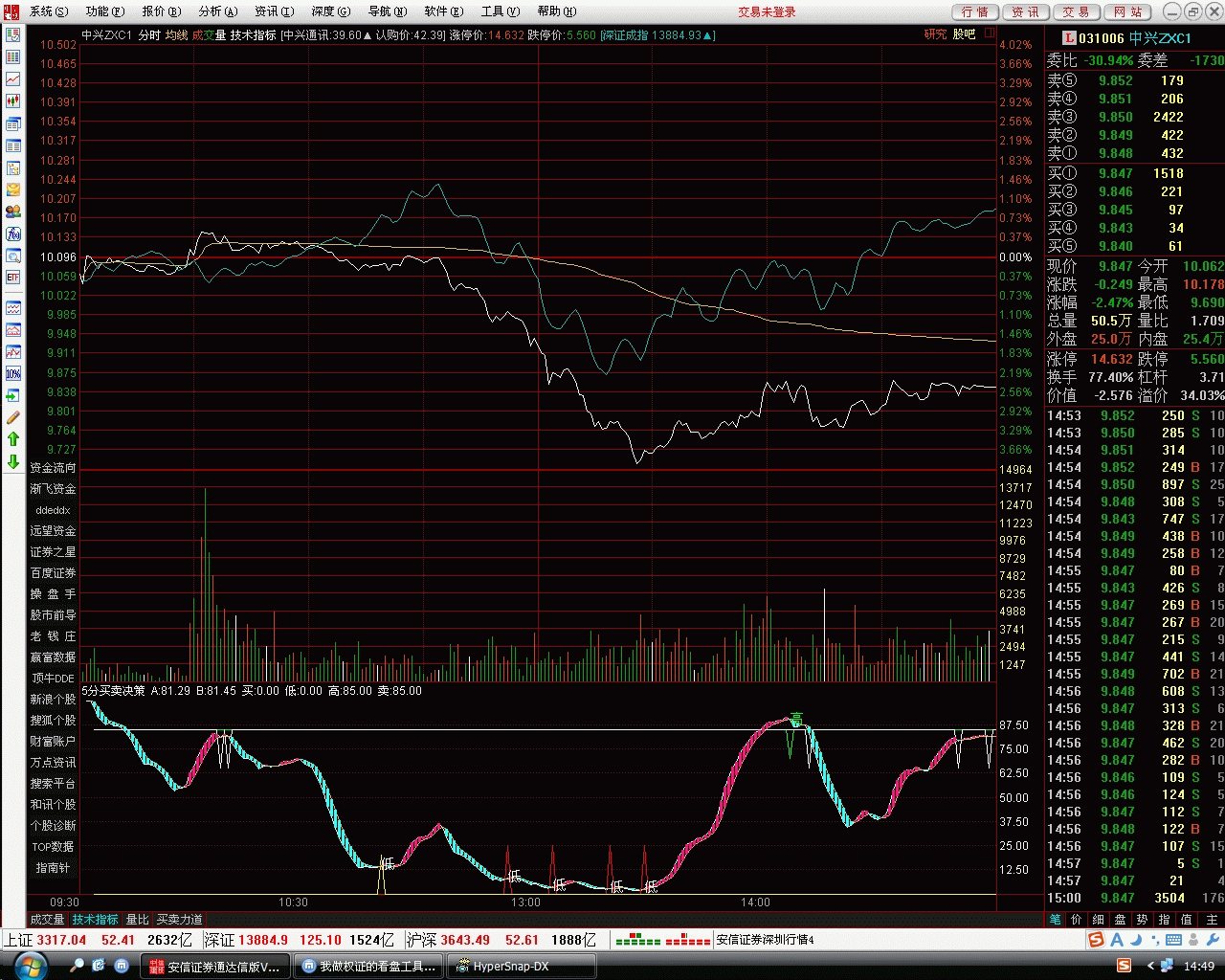Screen dimensions: 1225x980
Task: Select the 势 tab in tick panel
Action: pos(1142,919)
